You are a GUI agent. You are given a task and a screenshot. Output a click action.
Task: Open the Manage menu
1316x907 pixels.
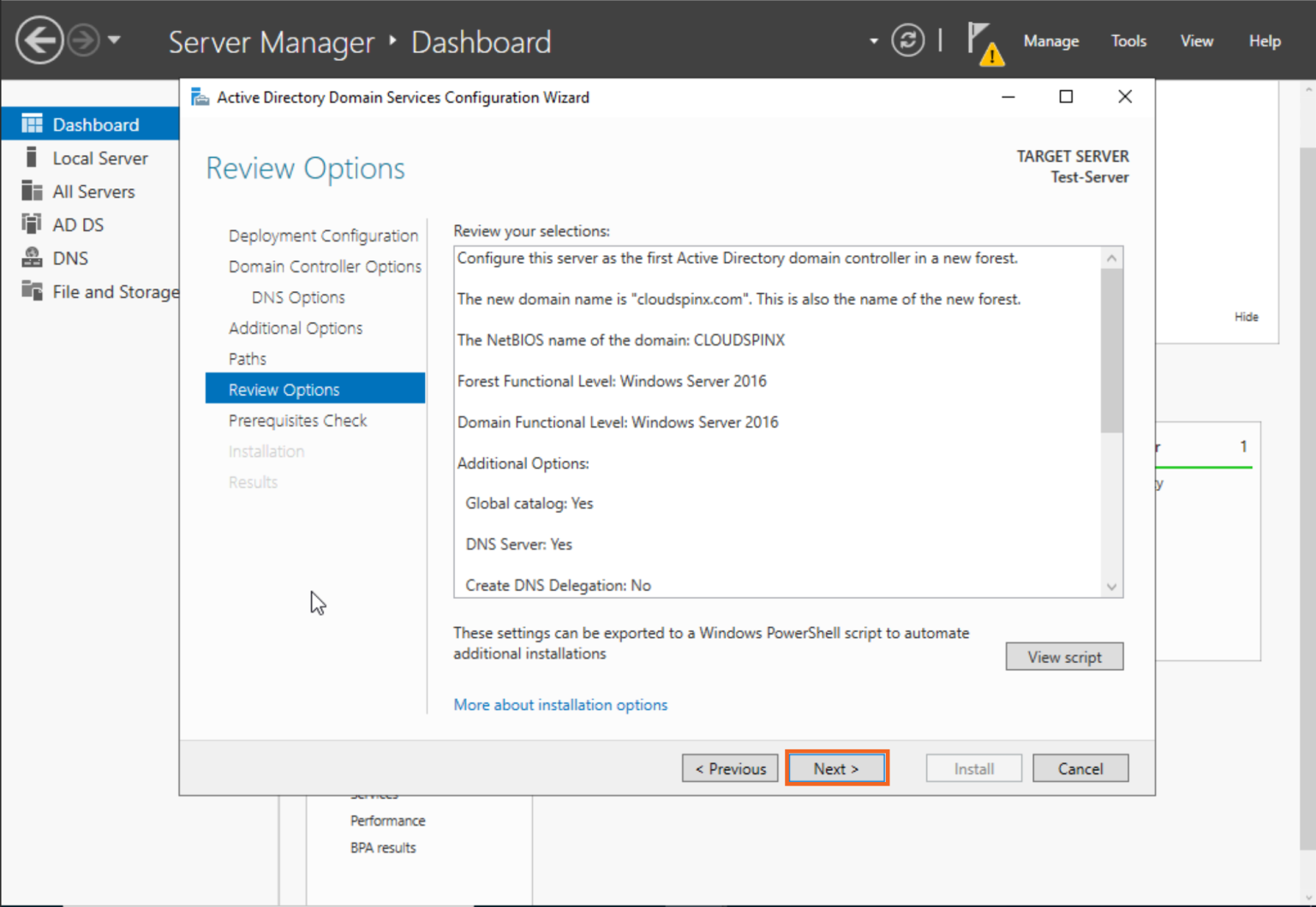click(x=1051, y=40)
